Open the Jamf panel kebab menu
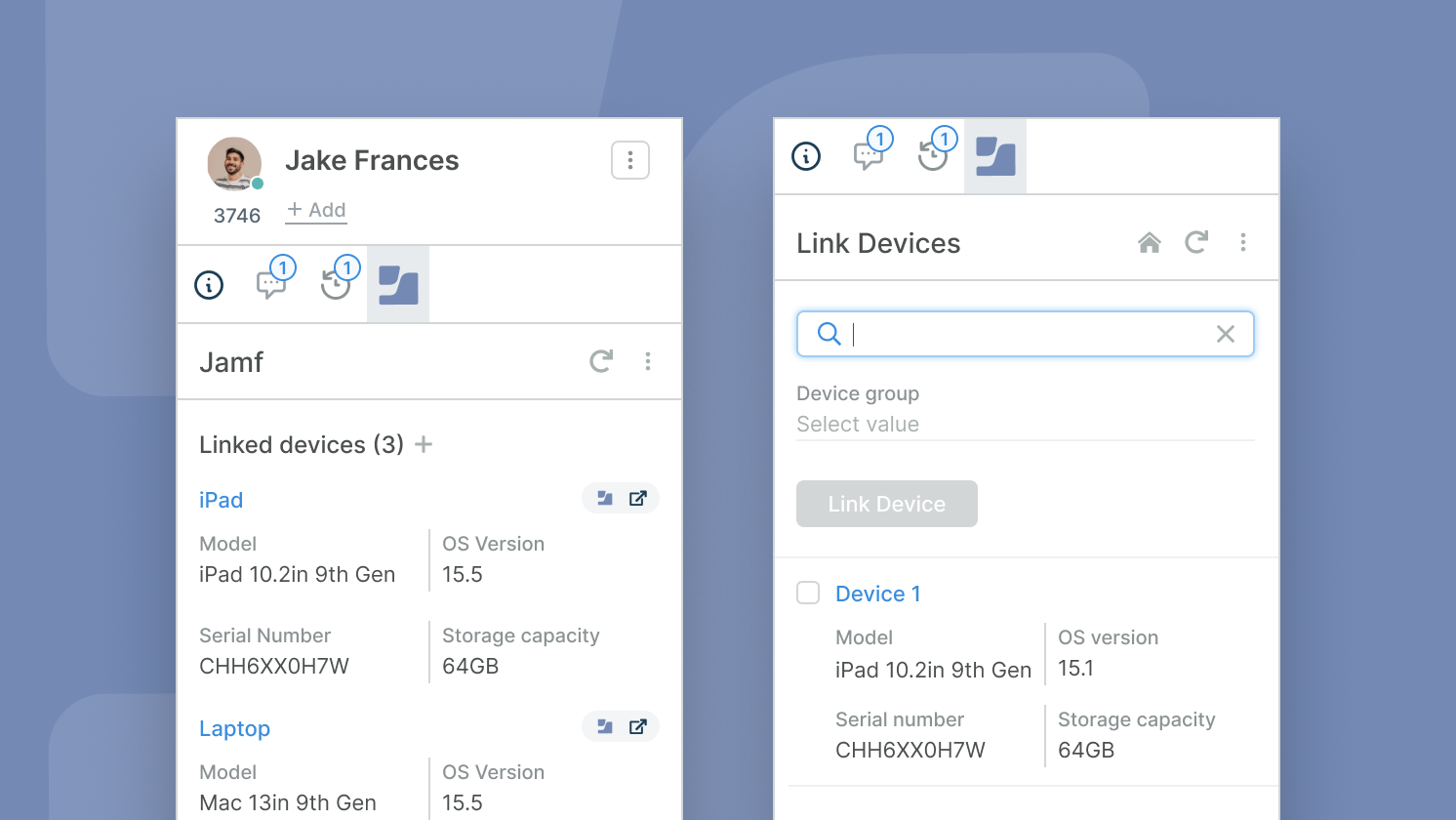This screenshot has height=820, width=1456. coord(648,361)
